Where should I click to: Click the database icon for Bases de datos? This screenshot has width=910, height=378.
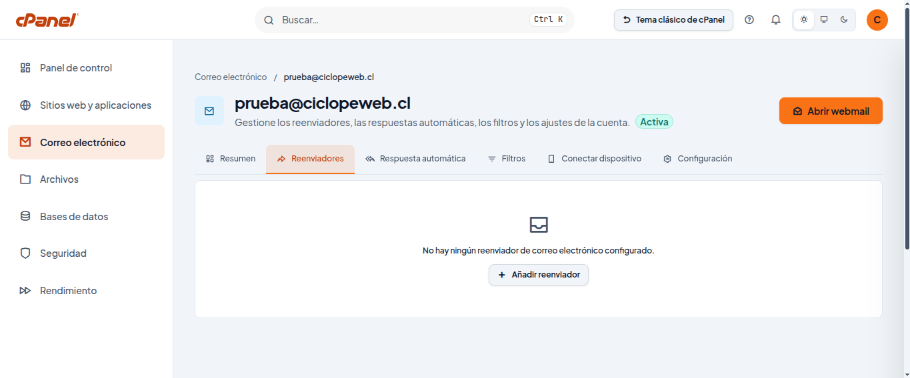click(25, 217)
